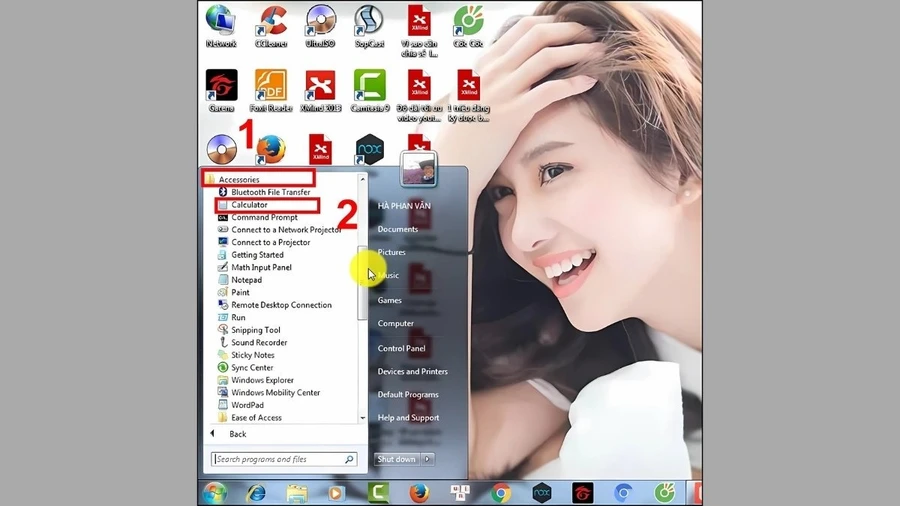This screenshot has height=506, width=900.
Task: Click the Search programs and files box
Action: pos(284,459)
